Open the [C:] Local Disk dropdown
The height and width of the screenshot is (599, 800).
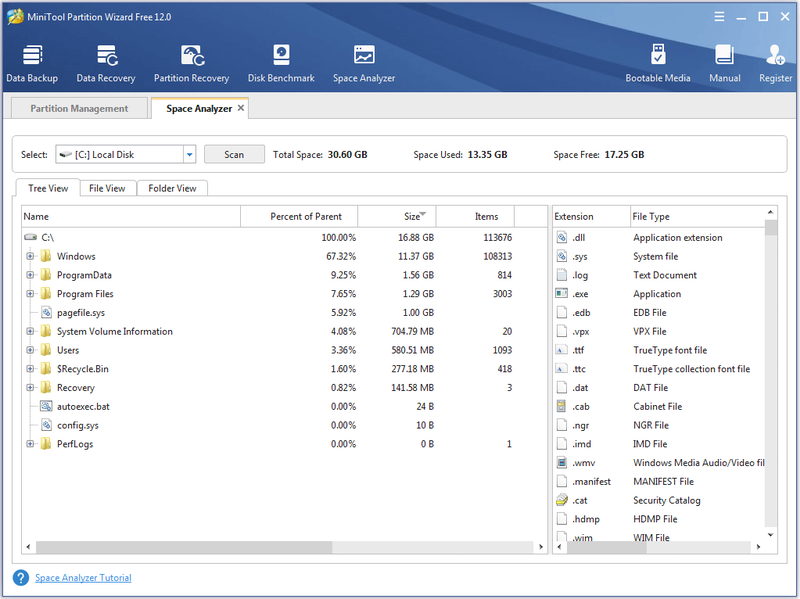tap(189, 155)
